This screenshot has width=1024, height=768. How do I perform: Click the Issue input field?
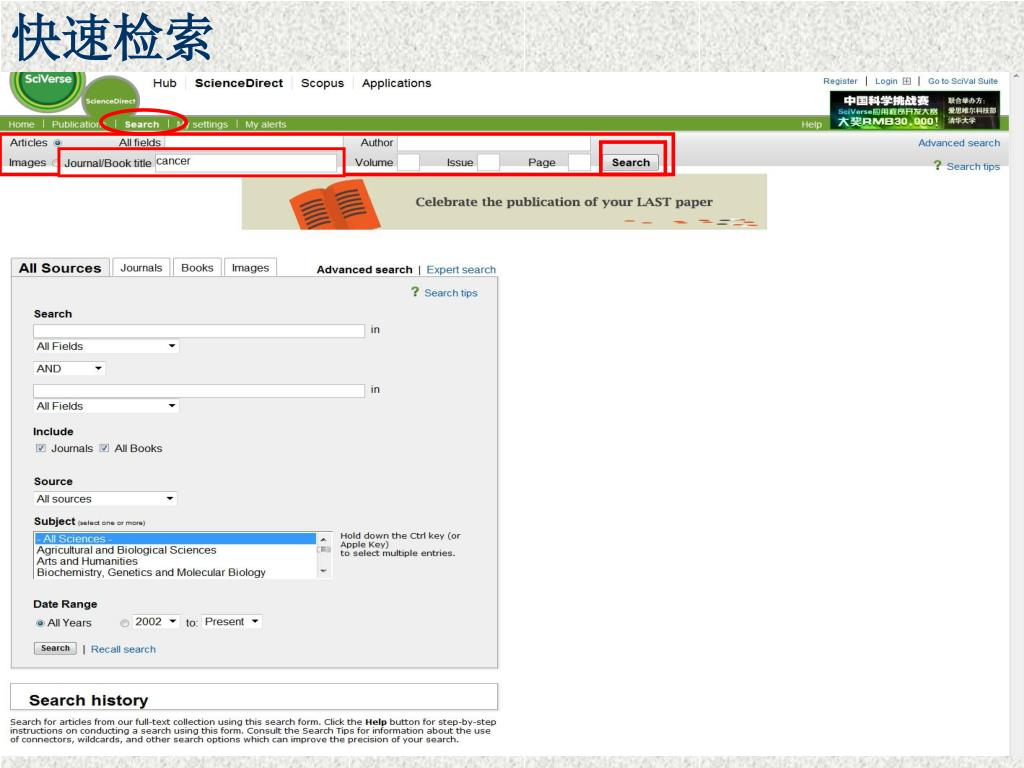click(x=488, y=162)
